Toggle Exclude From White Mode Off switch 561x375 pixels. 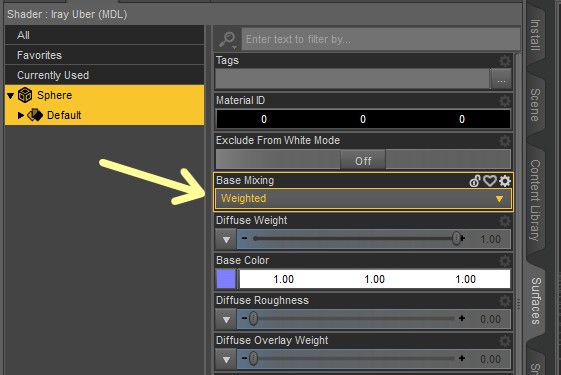point(363,160)
